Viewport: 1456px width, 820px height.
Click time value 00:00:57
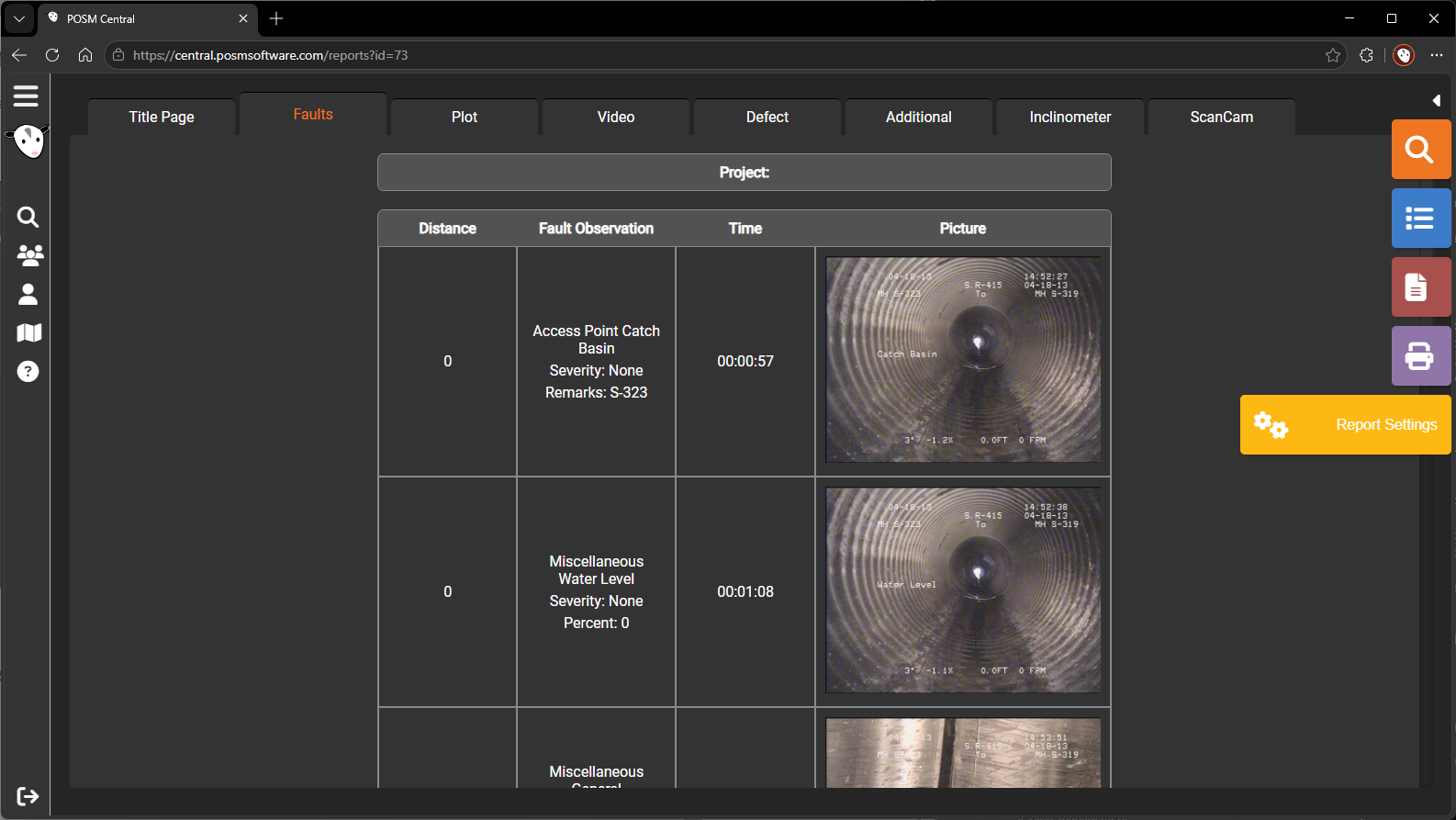(x=745, y=362)
